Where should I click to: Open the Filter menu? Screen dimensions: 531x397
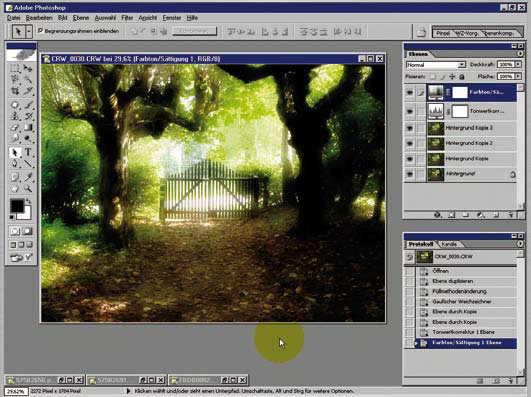point(127,18)
